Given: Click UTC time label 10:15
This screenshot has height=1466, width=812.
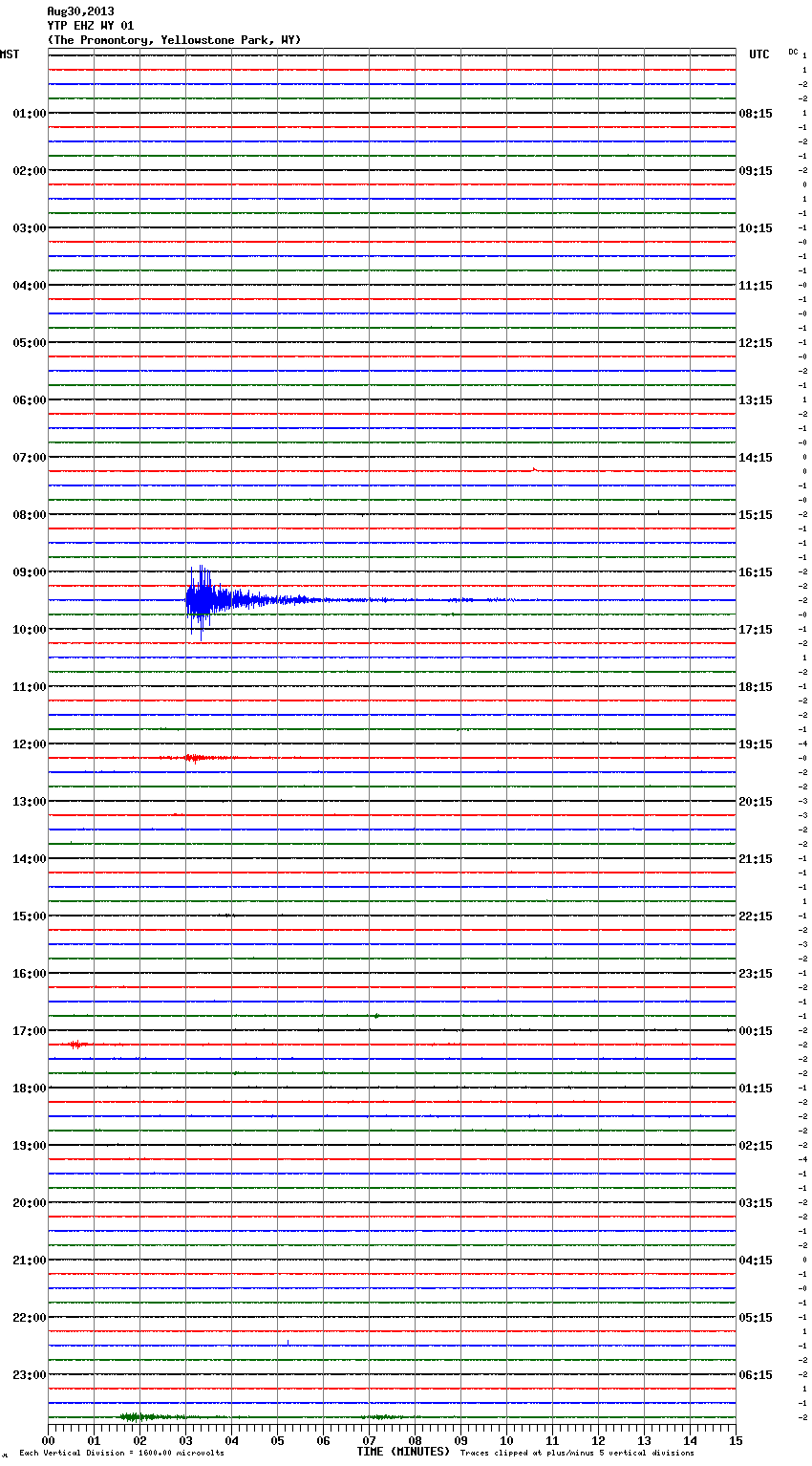Looking at the screenshot, I should 756,228.
